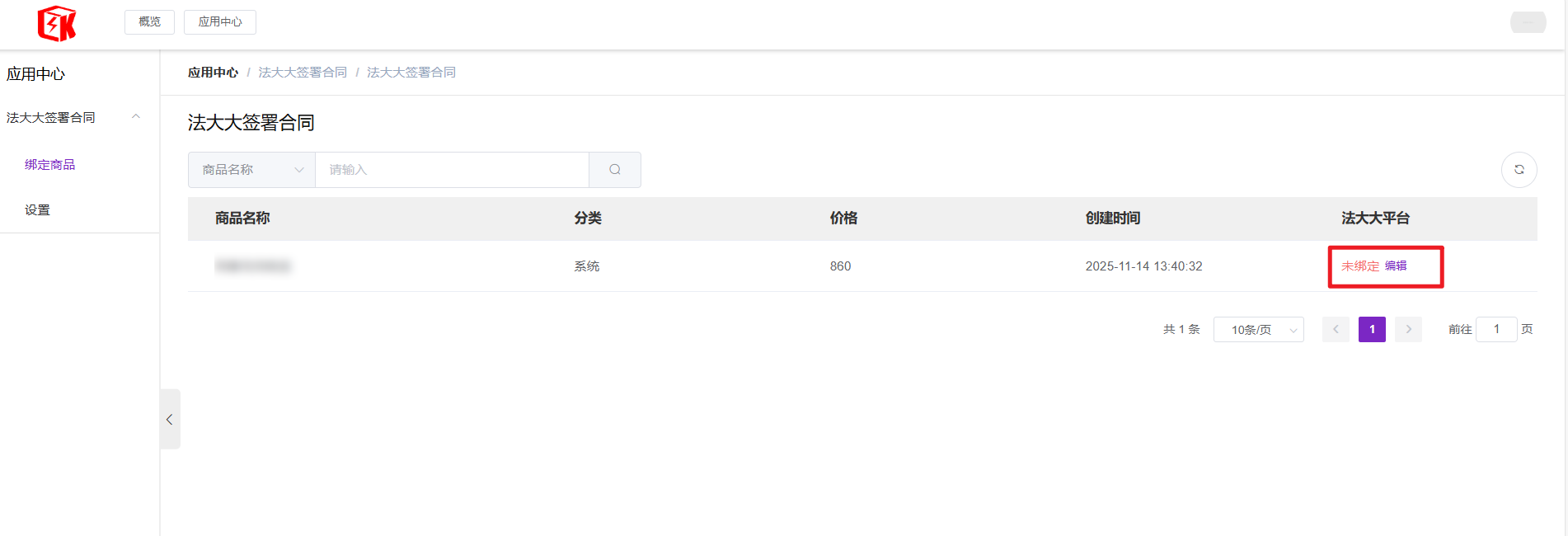Collapse the 法大大签署合同 sidebar menu
1568x536 pixels.
136,117
